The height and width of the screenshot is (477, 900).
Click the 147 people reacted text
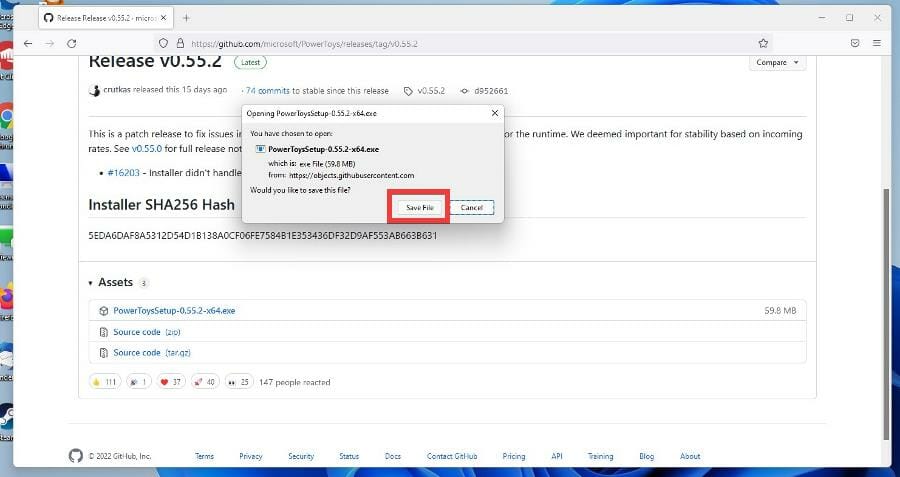click(x=294, y=382)
